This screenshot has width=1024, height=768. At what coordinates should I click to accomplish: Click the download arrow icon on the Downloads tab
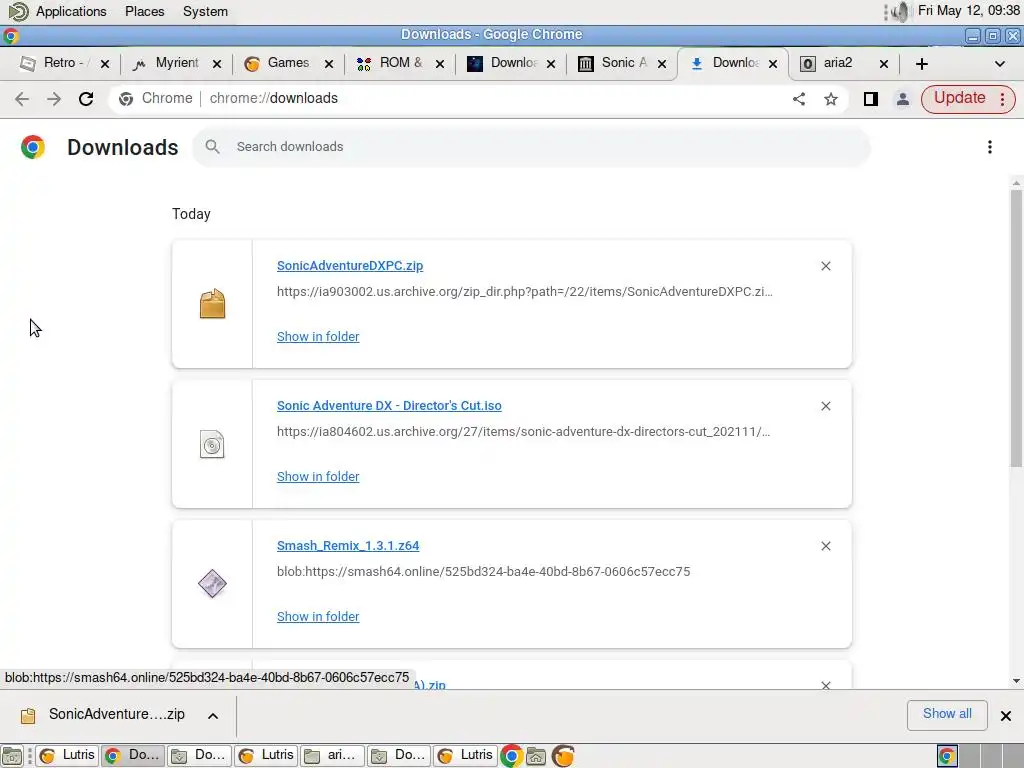point(697,63)
